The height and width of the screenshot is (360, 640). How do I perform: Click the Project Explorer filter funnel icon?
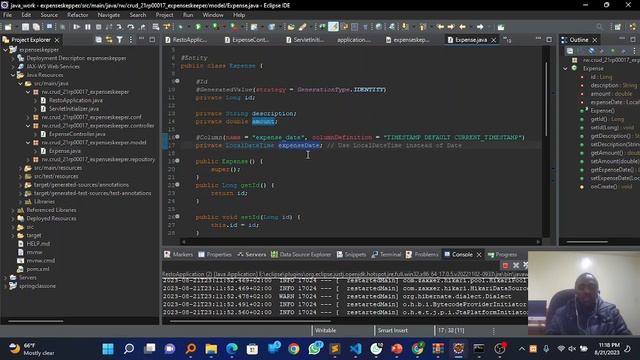click(120, 40)
